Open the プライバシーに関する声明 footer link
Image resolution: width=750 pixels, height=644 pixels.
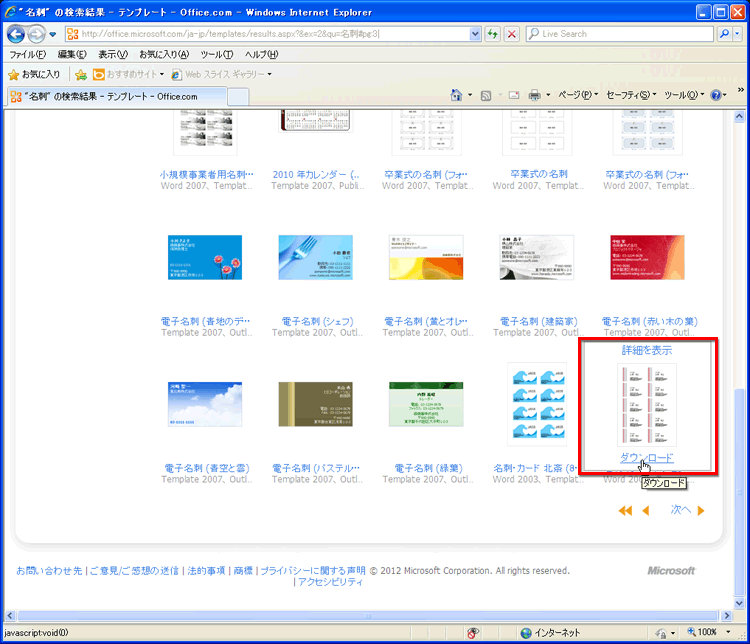(x=313, y=571)
